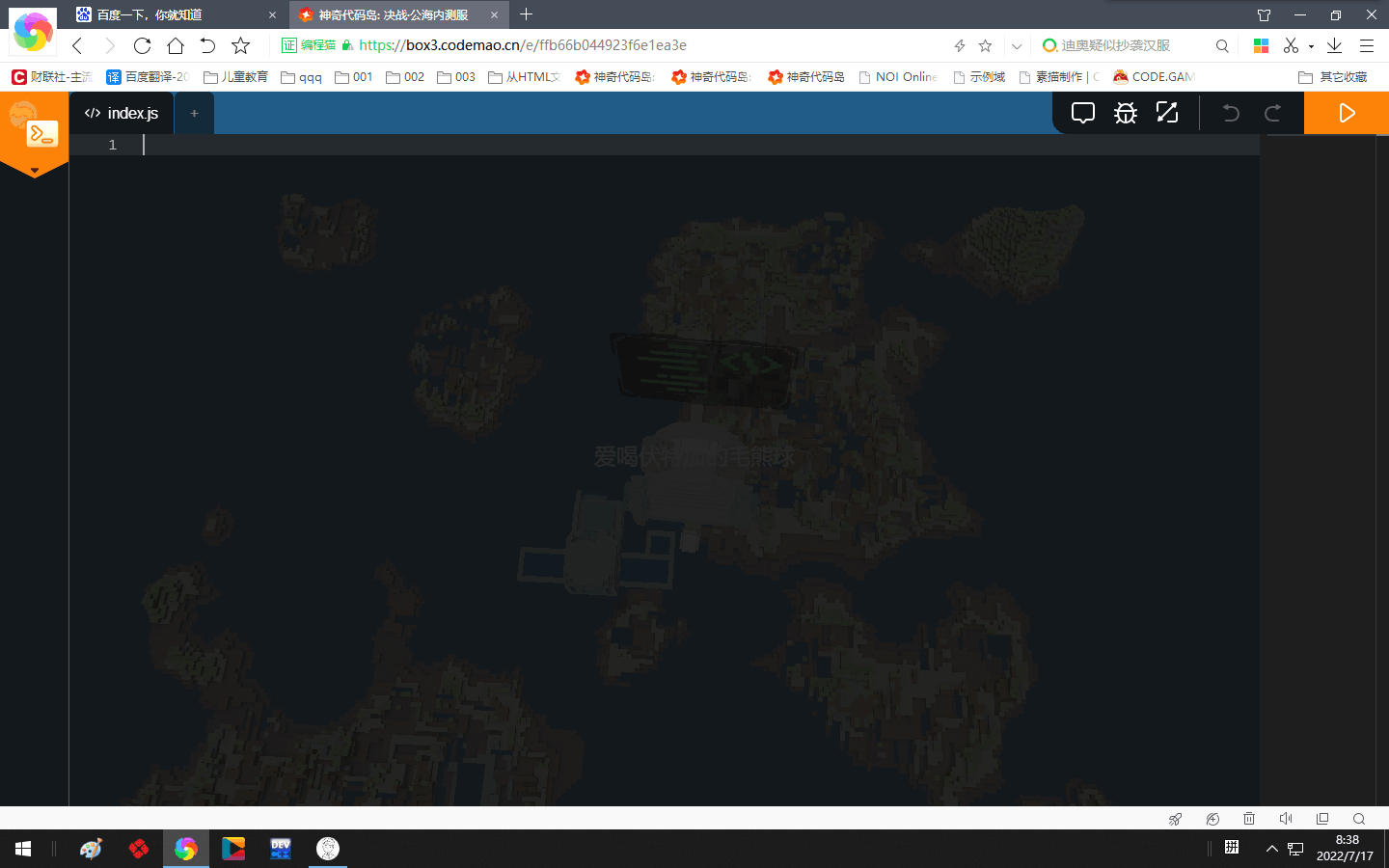
Task: Open the CODE.GAME bookmark
Action: [x=1154, y=77]
